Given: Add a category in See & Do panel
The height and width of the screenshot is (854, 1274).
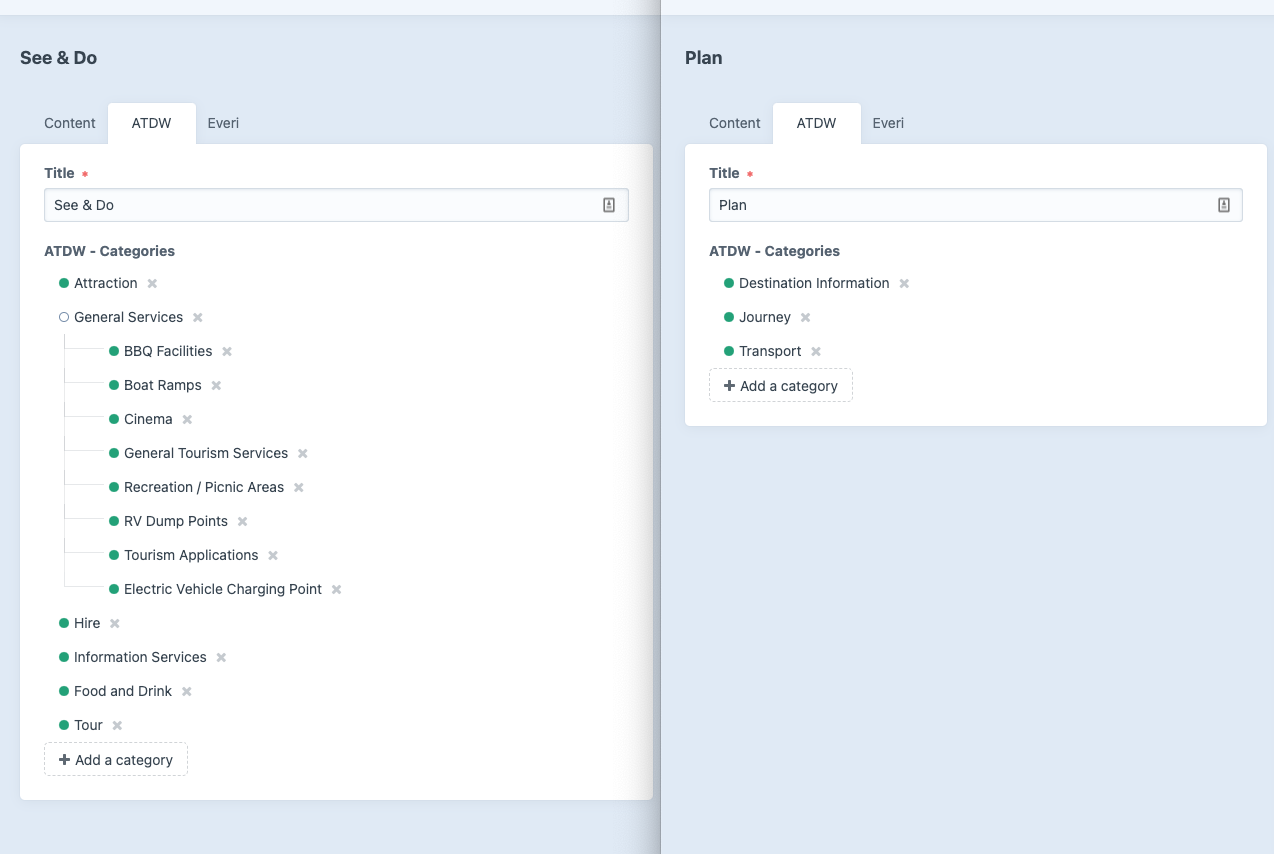Looking at the screenshot, I should pyautogui.click(x=116, y=760).
